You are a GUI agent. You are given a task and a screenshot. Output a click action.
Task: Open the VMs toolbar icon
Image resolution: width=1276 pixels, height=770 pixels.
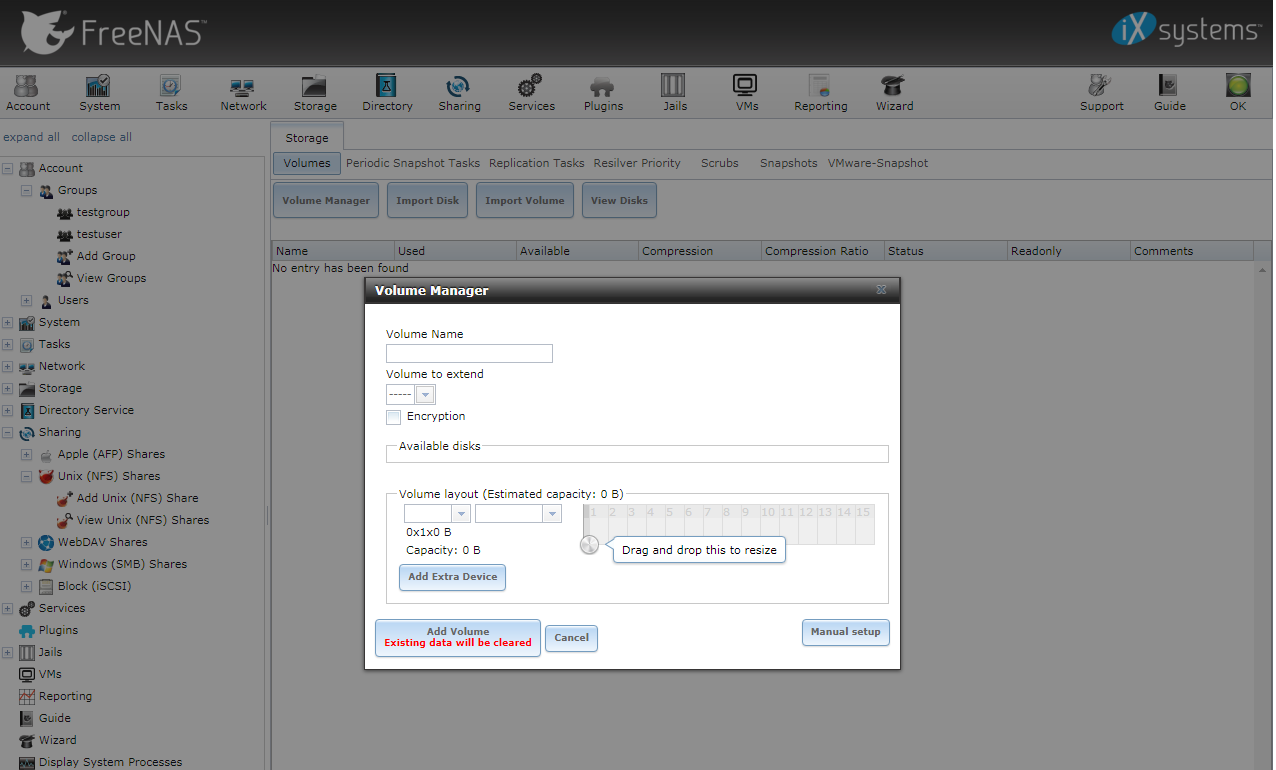coord(745,93)
